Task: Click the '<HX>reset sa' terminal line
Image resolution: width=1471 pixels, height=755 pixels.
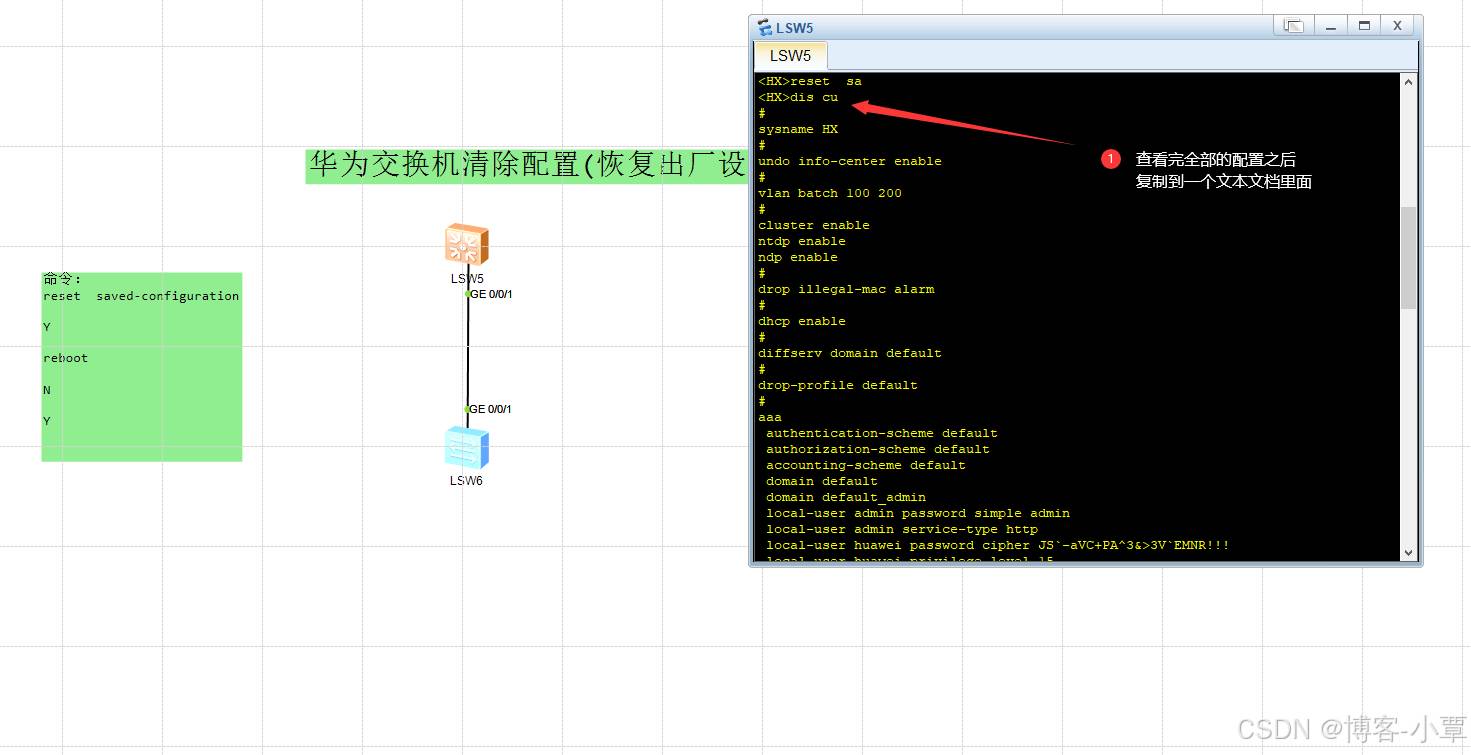Action: tap(810, 81)
